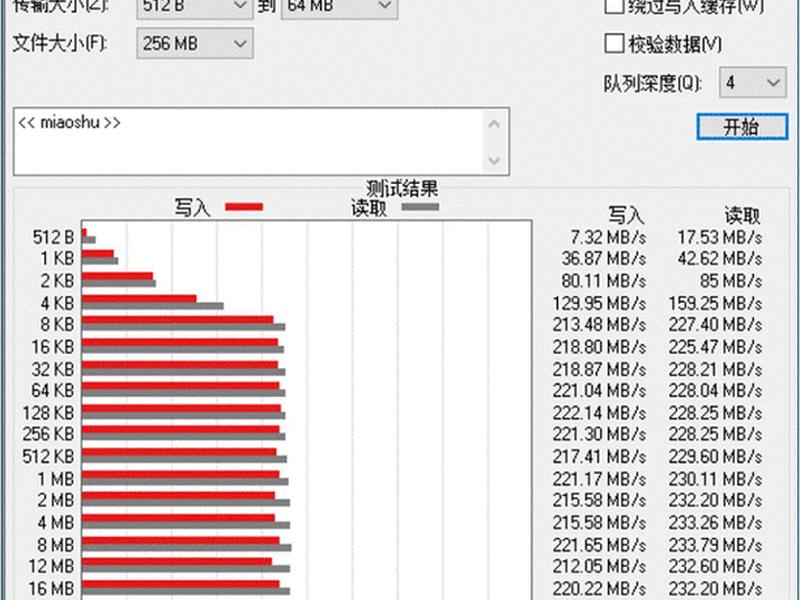Click the 227.40 MB/s read value
Screen dimensions: 800x600
[715, 324]
